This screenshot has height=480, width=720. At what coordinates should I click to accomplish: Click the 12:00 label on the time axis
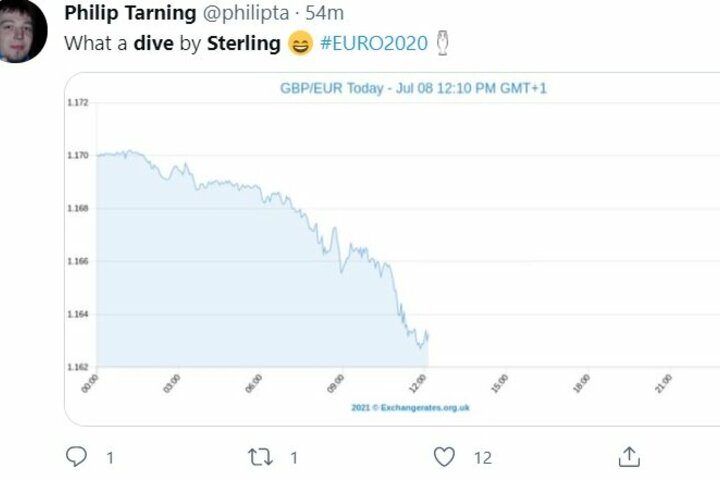(x=418, y=383)
